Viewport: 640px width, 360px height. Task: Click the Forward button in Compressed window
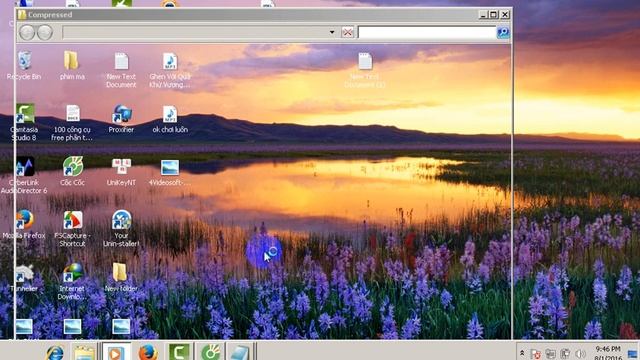pyautogui.click(x=45, y=32)
